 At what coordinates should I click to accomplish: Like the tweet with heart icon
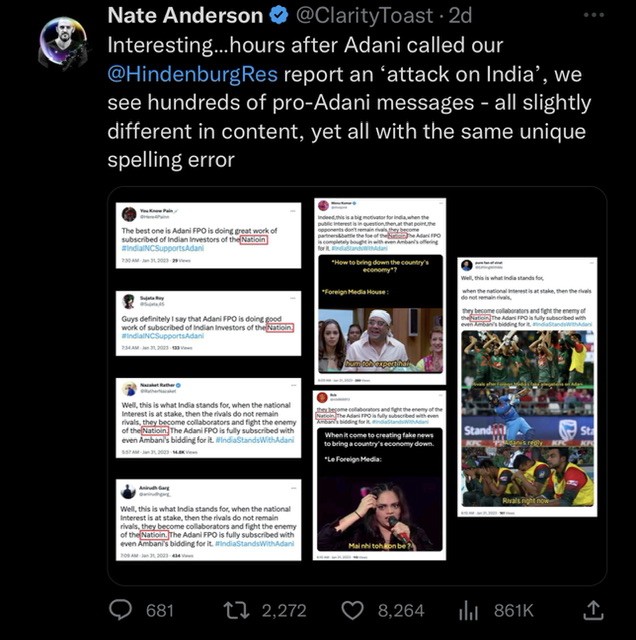pos(352,611)
